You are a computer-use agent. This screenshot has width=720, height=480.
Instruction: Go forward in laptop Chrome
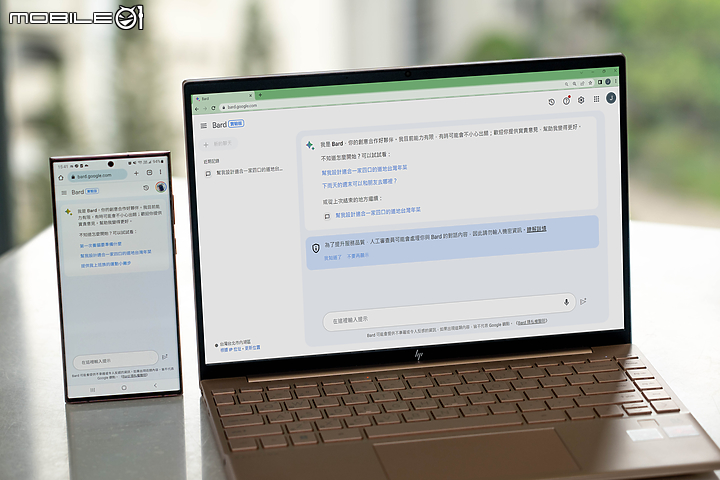pos(205,108)
